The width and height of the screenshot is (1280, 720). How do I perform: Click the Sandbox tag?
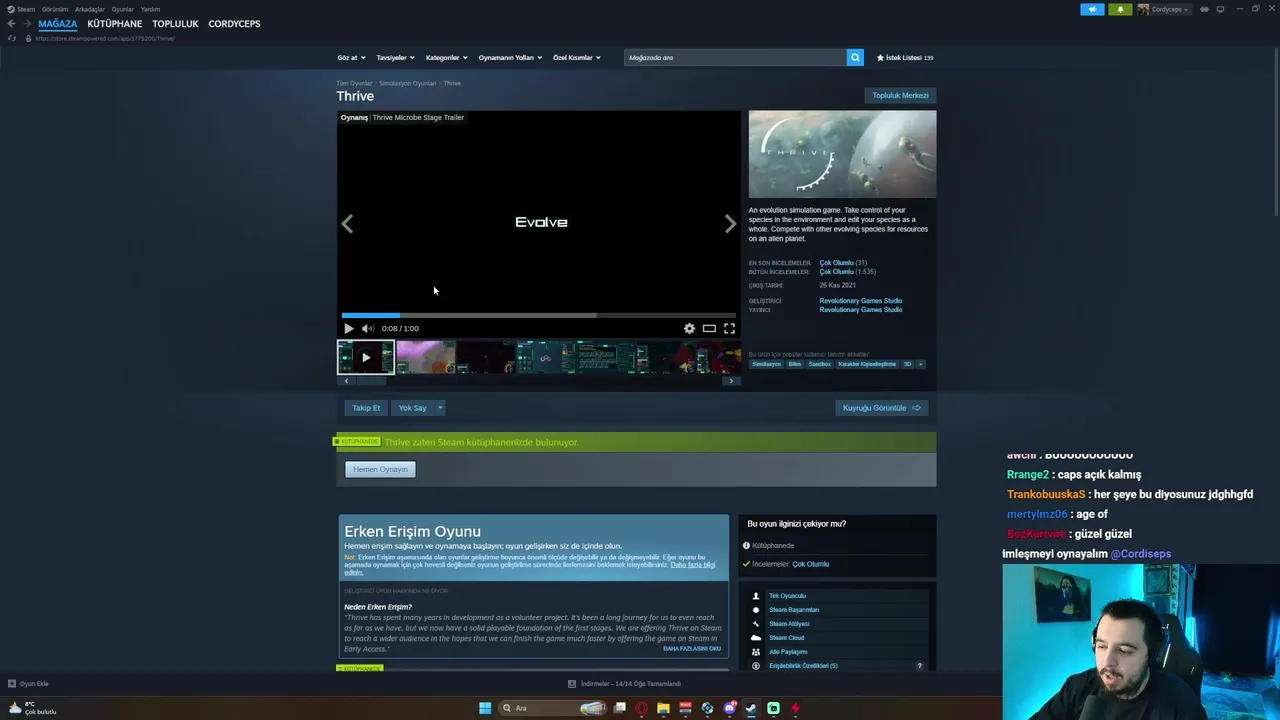click(x=819, y=364)
